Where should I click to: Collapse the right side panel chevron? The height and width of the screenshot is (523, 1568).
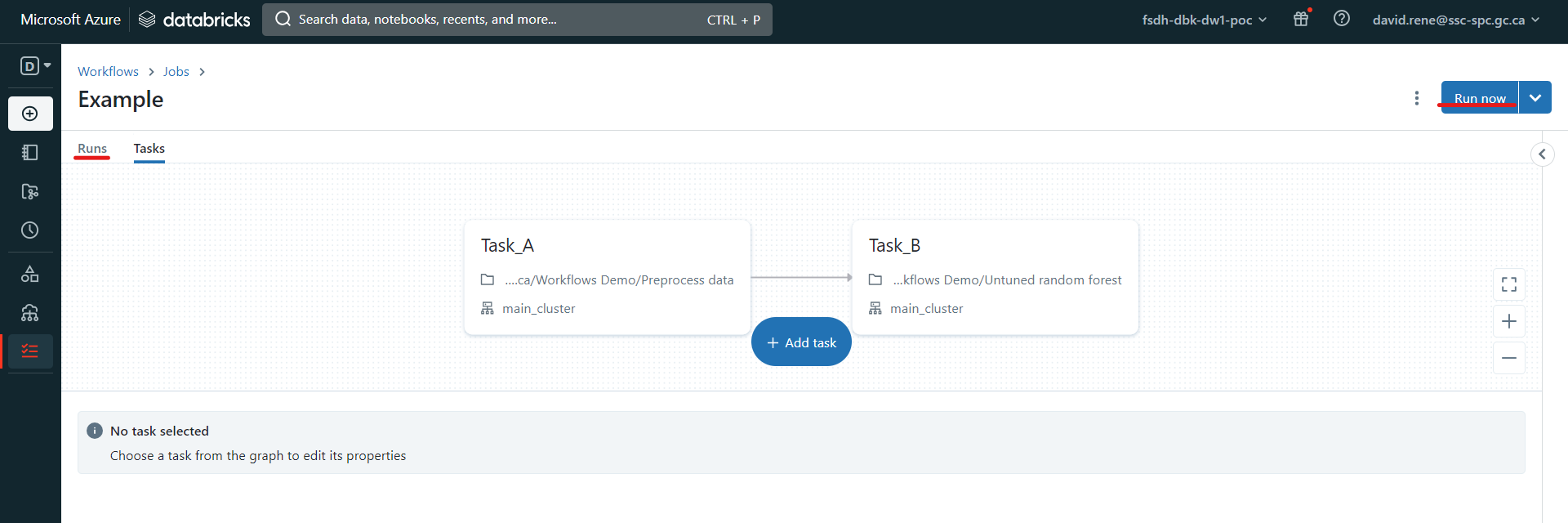[x=1542, y=154]
